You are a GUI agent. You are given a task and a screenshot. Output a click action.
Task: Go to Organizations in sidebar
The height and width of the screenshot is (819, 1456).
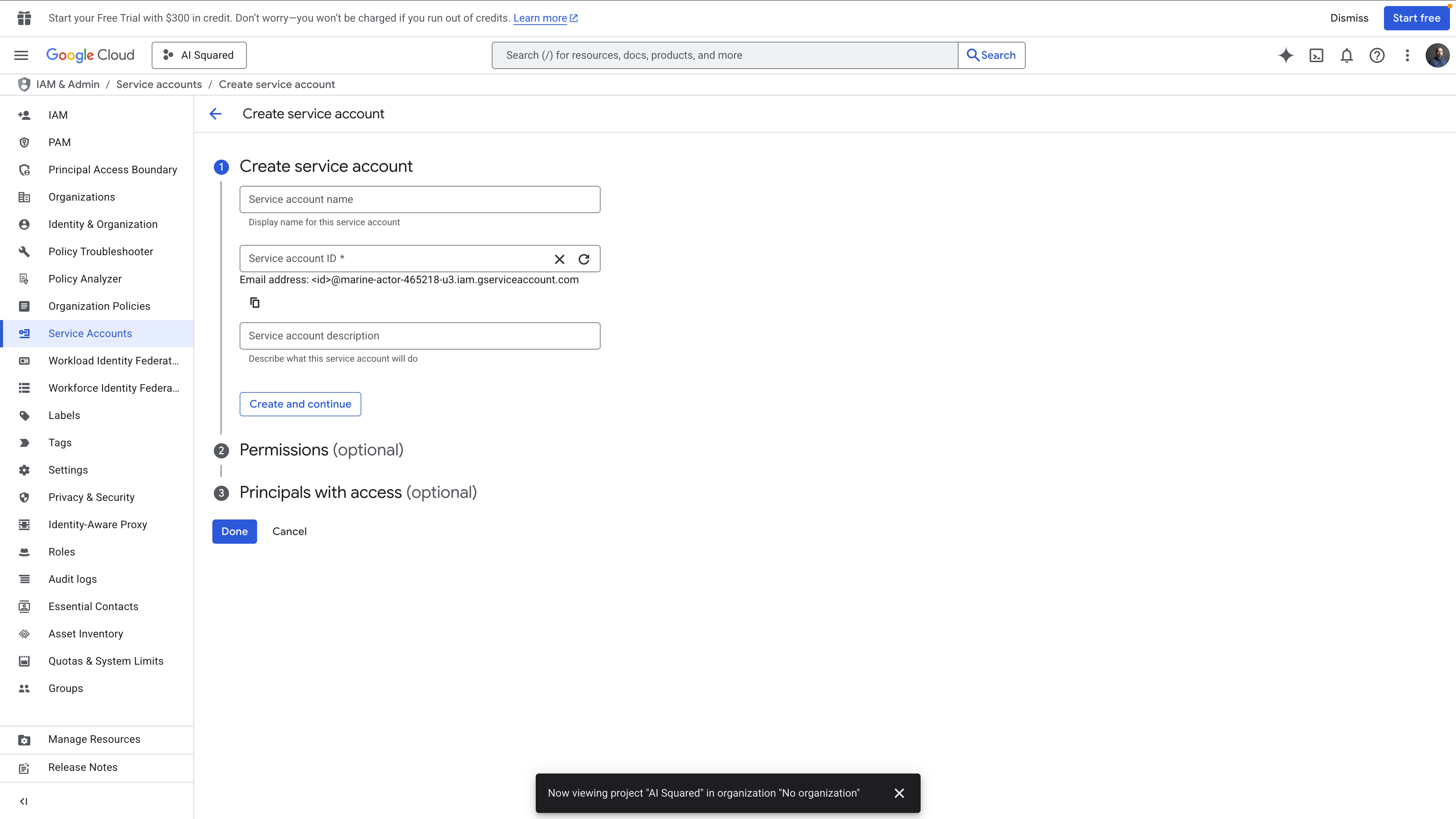click(97, 197)
